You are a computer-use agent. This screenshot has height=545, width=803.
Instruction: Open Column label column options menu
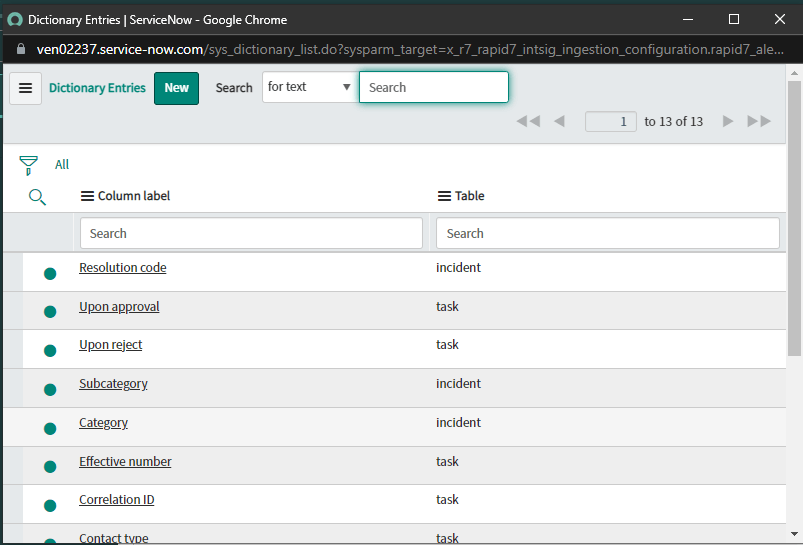(x=87, y=196)
